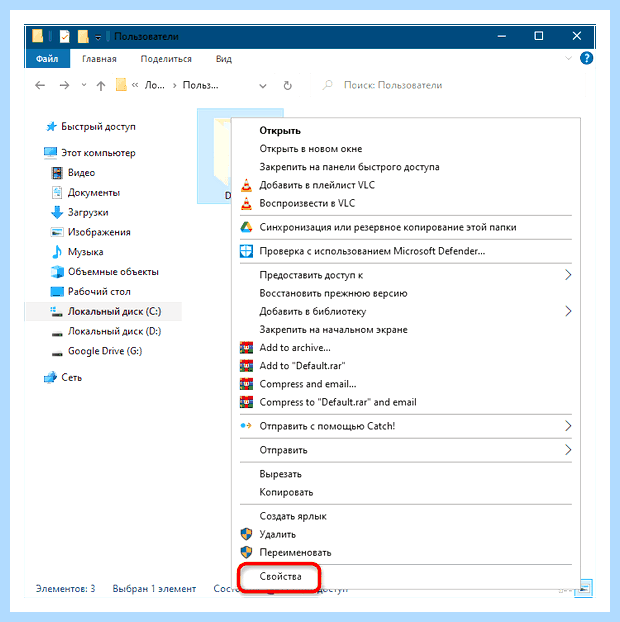Click the Ло... breadcrumb segment
Screen dimensions: 620x622
[154, 85]
